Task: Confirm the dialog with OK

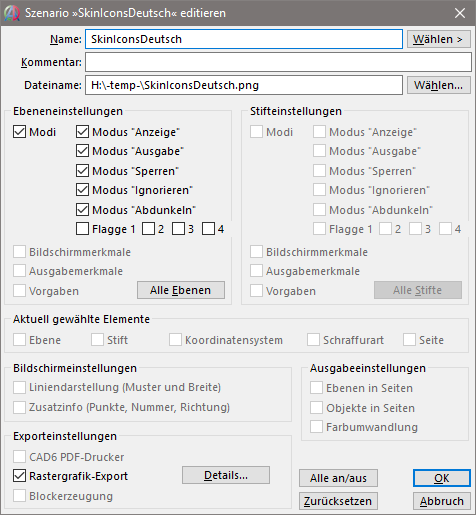Action: 442,478
